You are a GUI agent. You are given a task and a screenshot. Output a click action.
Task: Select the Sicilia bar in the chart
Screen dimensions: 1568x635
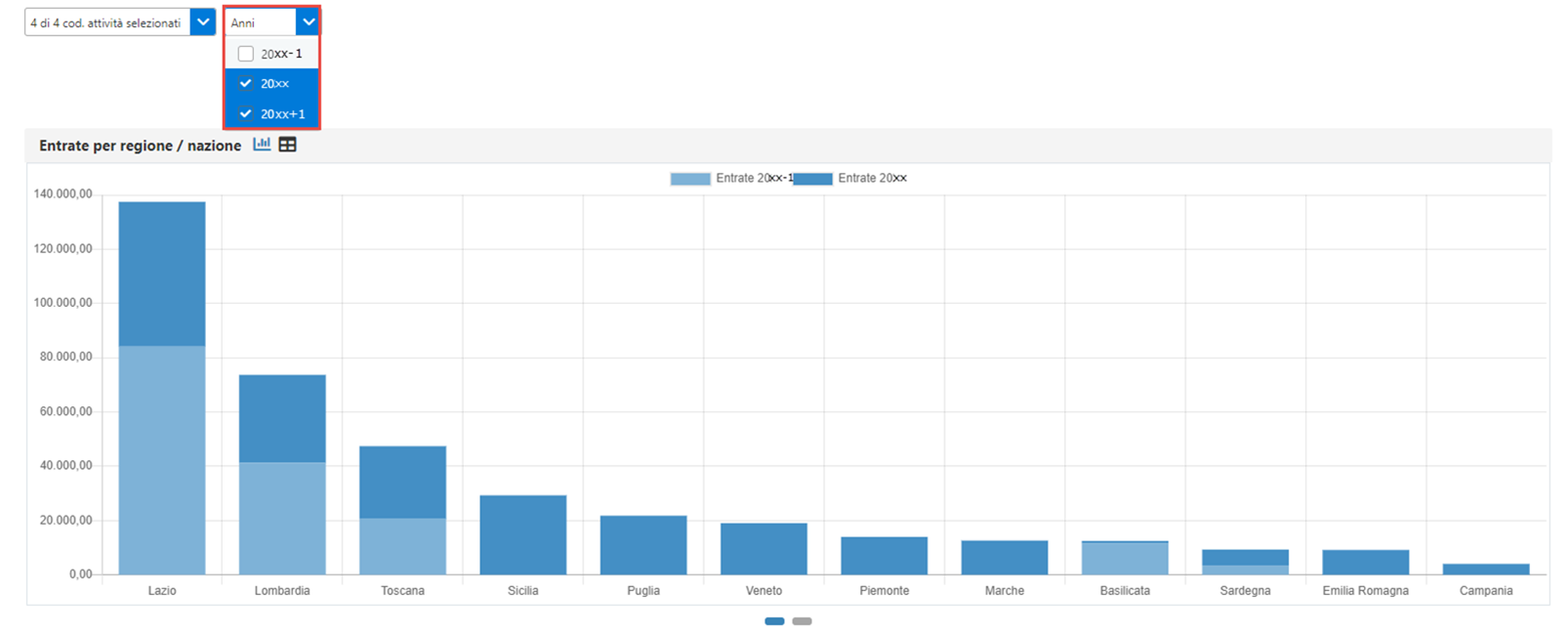point(522,534)
